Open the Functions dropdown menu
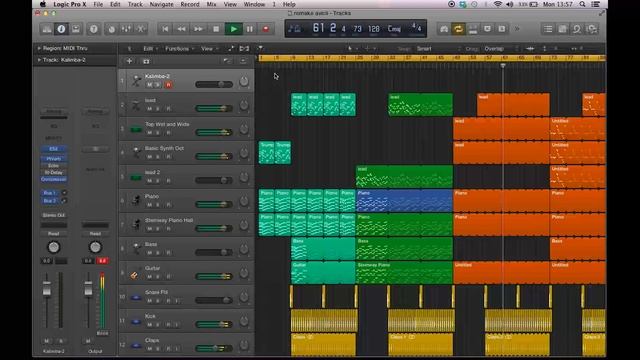 (x=180, y=49)
